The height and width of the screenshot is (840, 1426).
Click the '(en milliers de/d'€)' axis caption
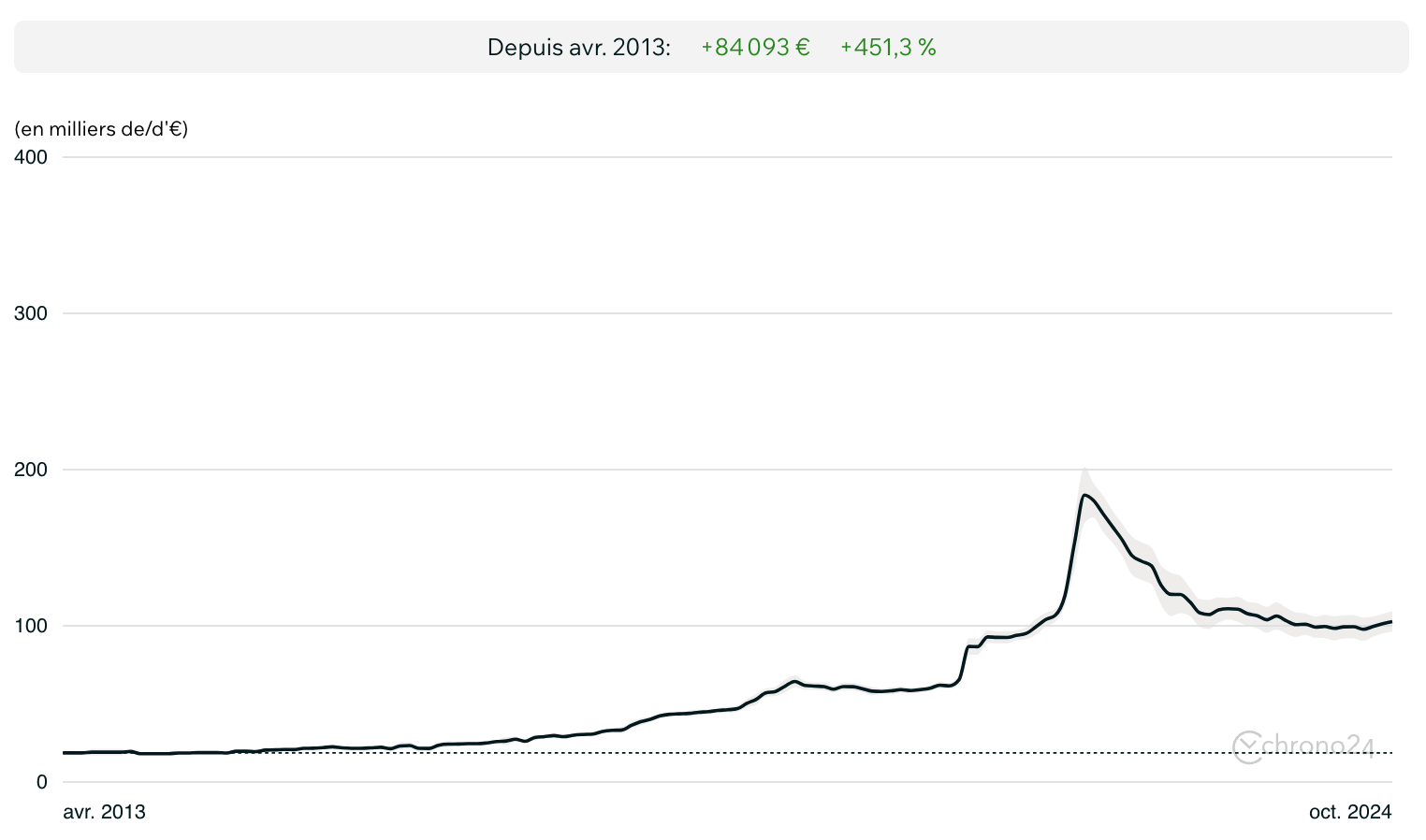(x=101, y=129)
